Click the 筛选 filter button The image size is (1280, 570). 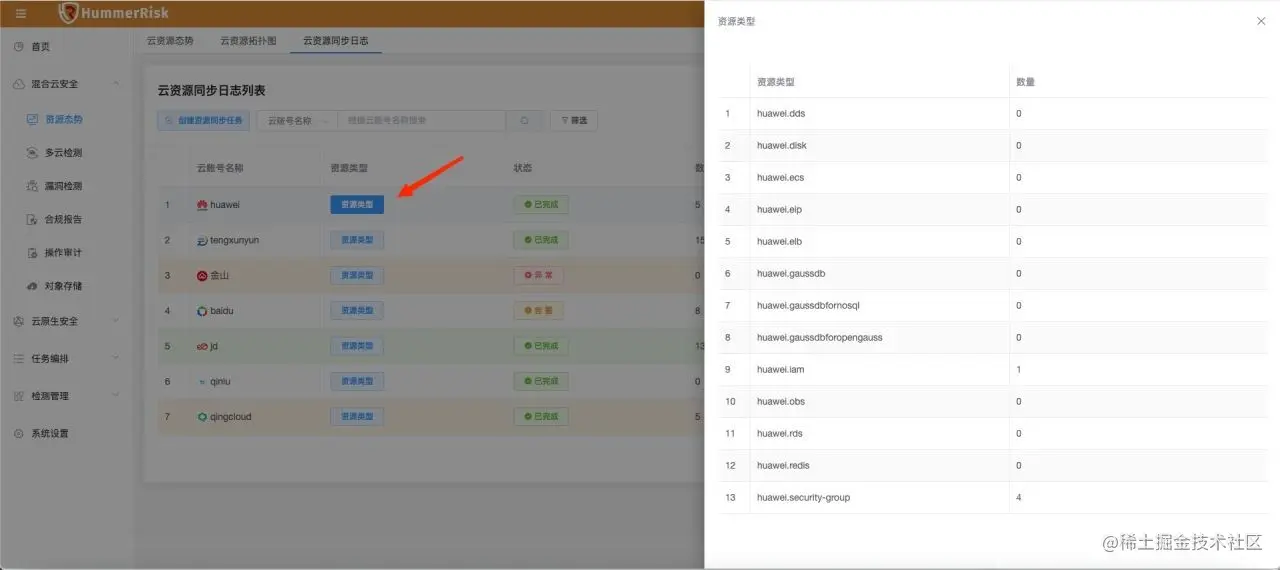pyautogui.click(x=573, y=120)
